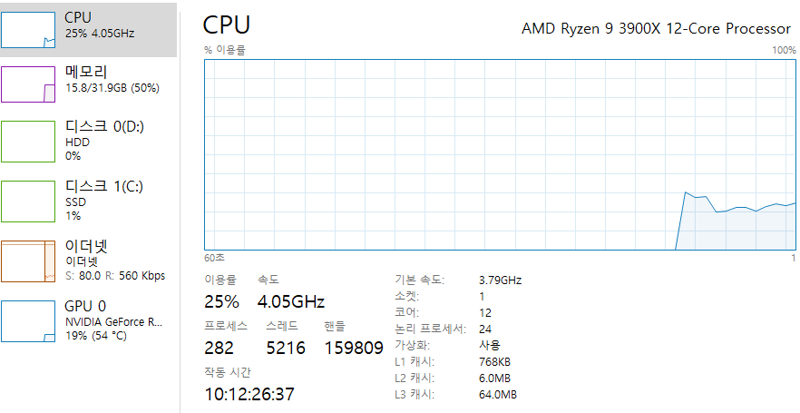Select the GPU 0 graph icon
This screenshot has width=800, height=413.
tap(28, 321)
